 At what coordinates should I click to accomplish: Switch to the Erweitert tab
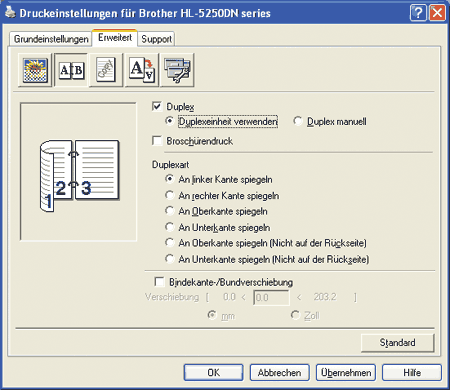(115, 38)
